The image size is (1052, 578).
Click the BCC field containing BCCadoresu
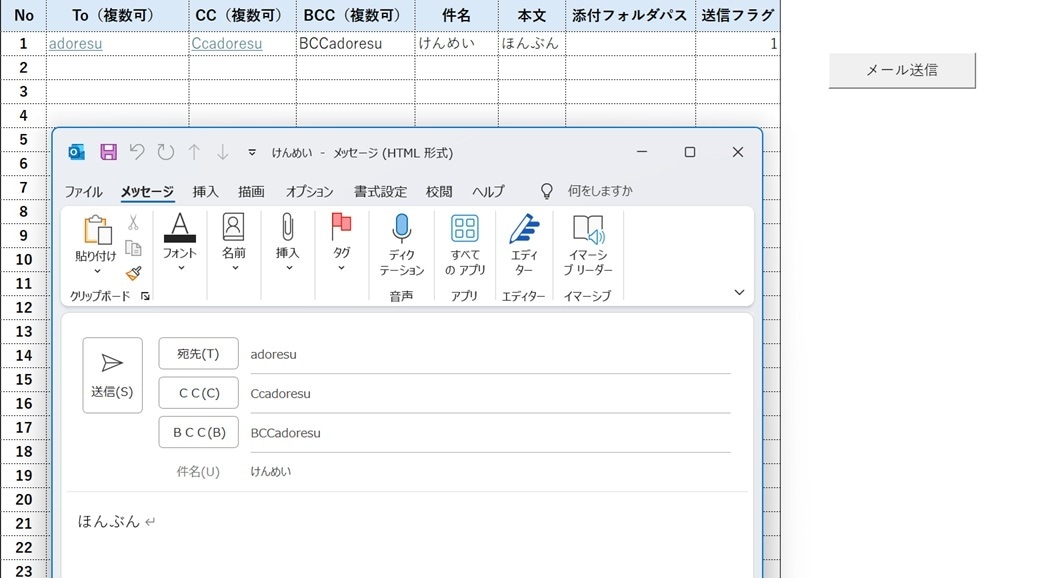pos(490,433)
